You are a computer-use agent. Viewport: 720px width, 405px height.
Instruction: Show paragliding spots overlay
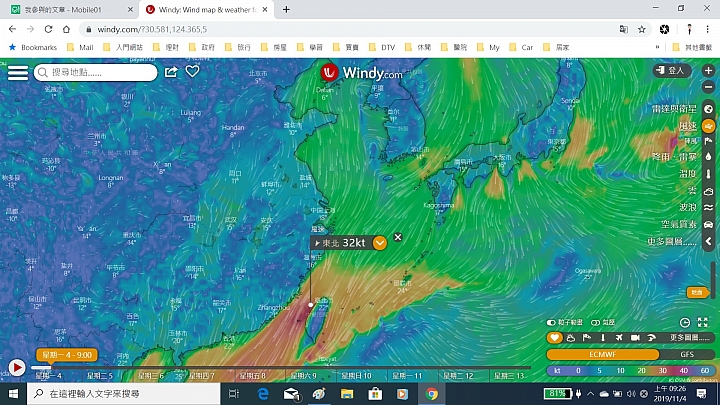[651, 338]
